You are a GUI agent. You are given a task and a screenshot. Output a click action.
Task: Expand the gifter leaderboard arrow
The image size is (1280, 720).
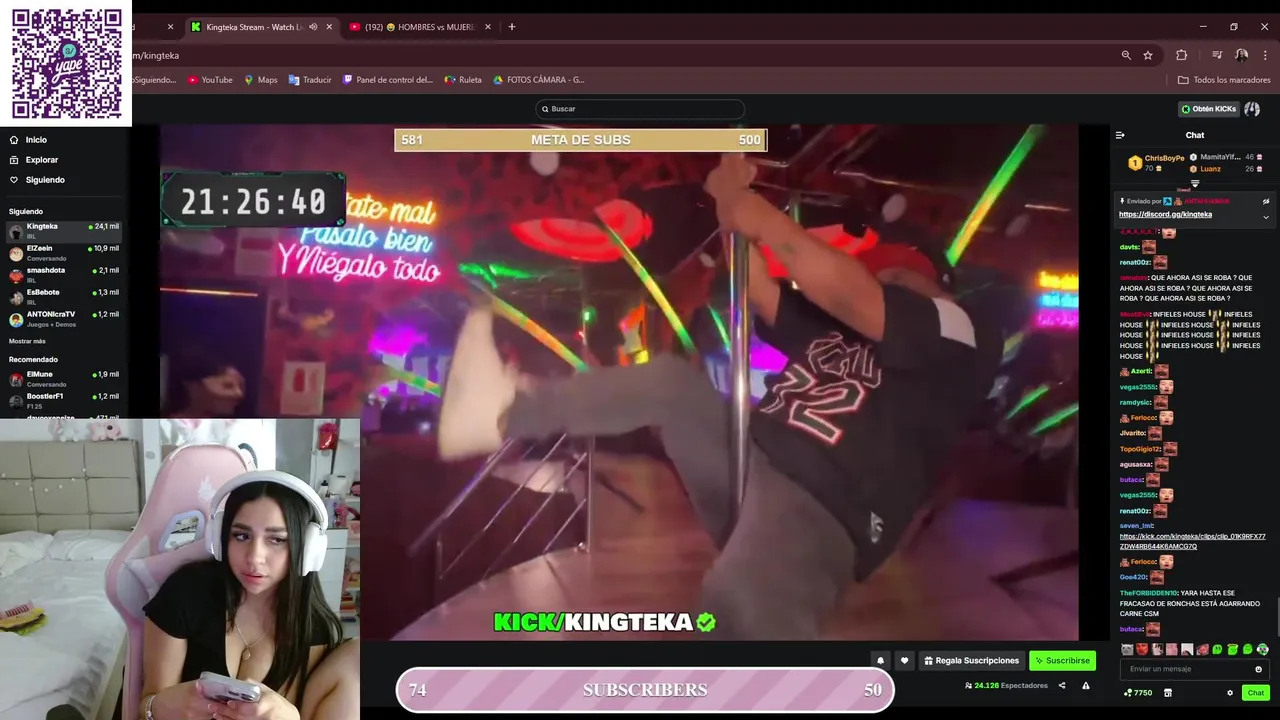point(1194,184)
